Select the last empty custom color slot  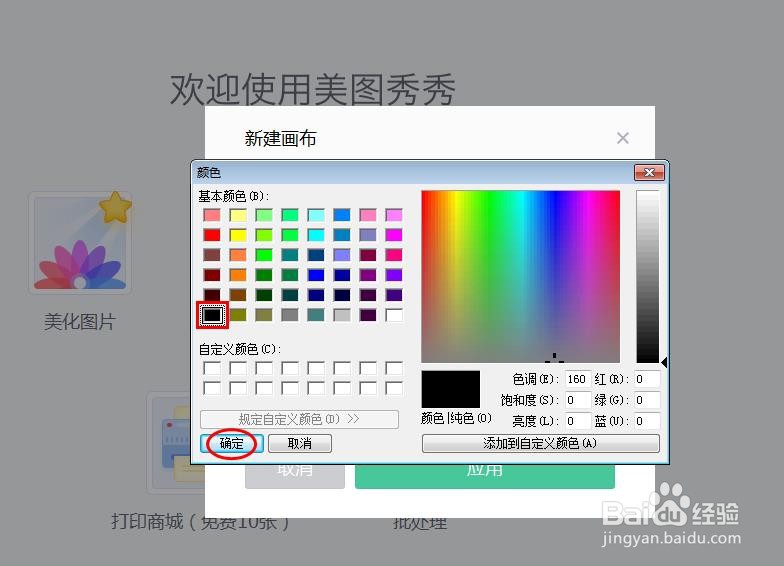(x=394, y=388)
